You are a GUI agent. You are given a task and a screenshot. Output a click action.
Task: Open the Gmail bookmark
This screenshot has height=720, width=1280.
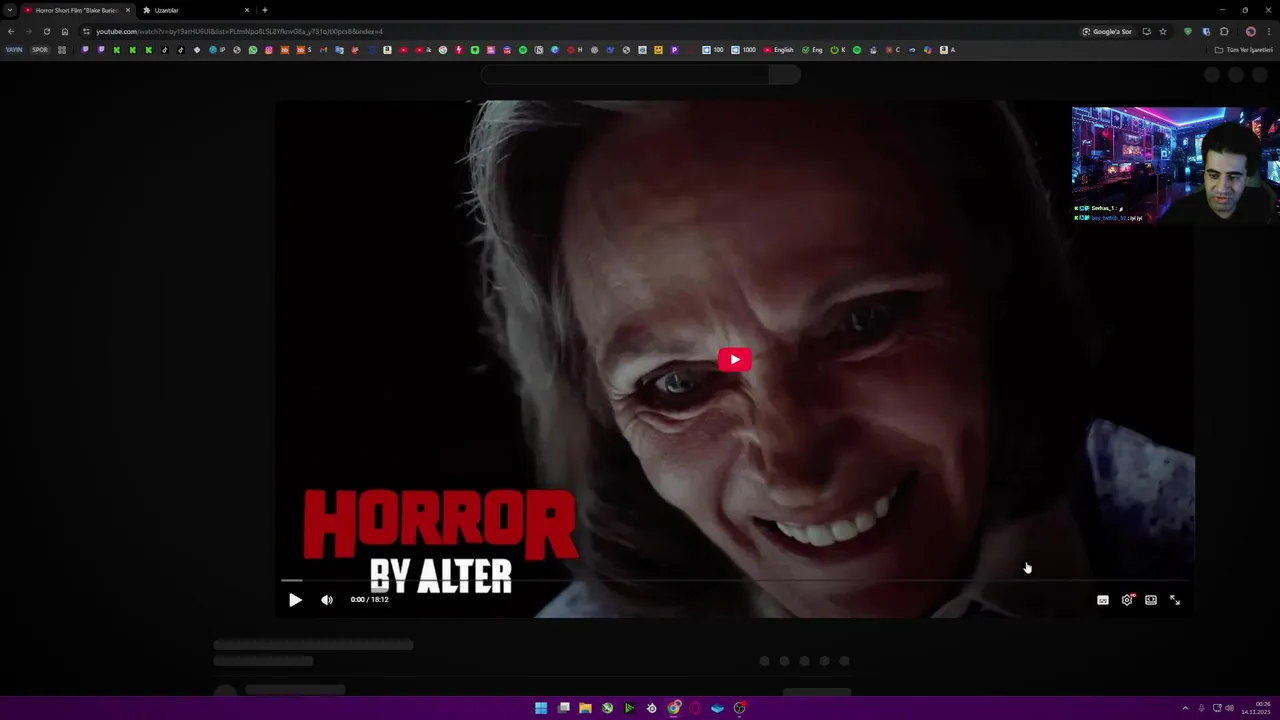(x=323, y=50)
